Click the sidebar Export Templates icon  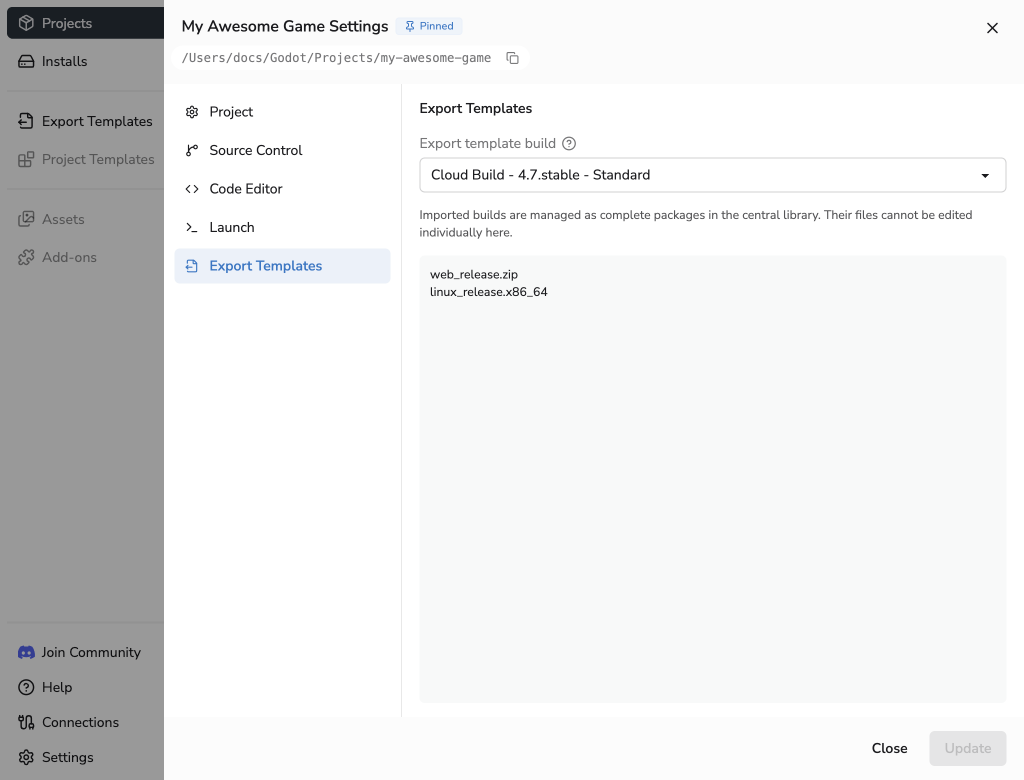pos(26,121)
